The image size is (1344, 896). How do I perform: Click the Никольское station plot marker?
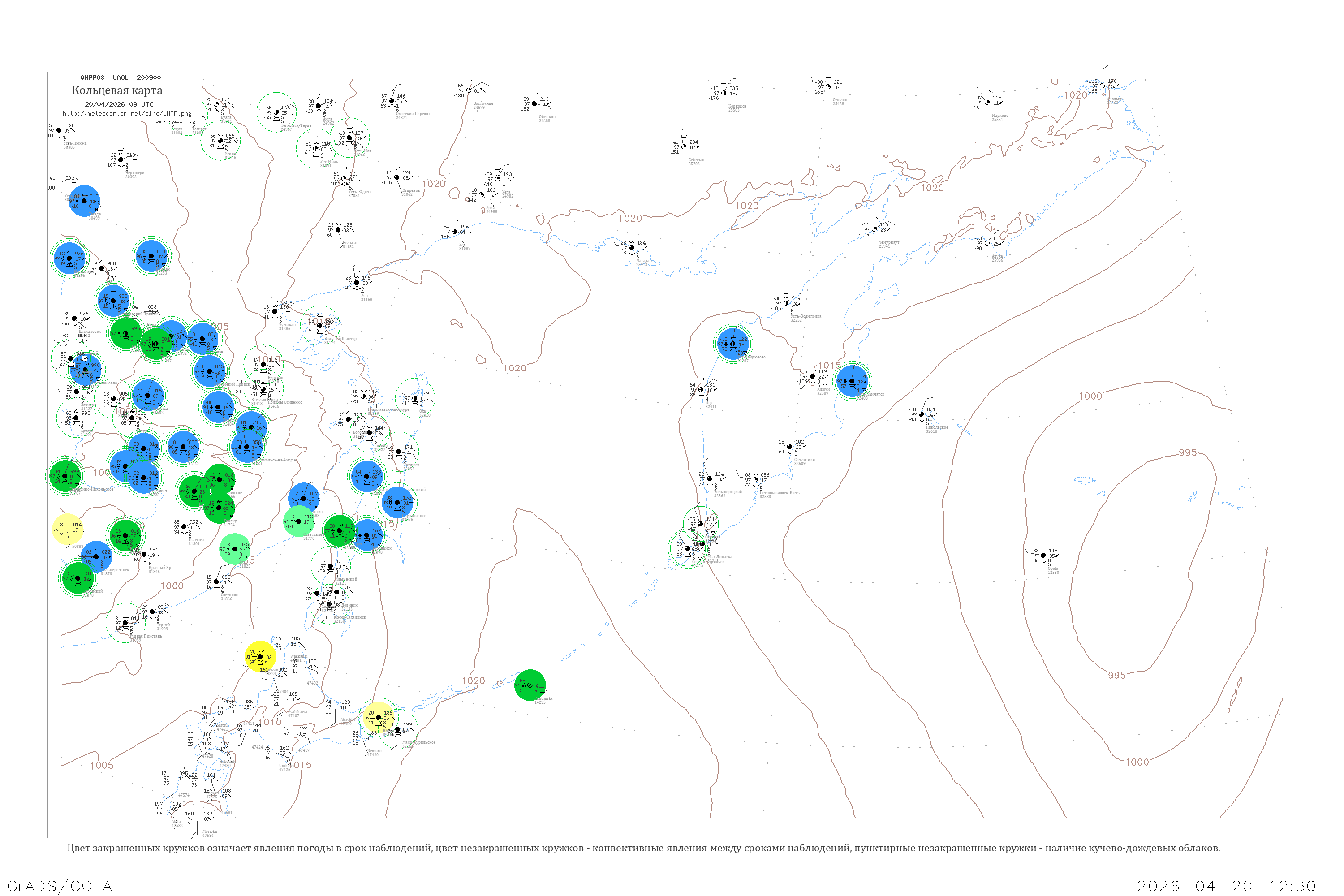(921, 414)
